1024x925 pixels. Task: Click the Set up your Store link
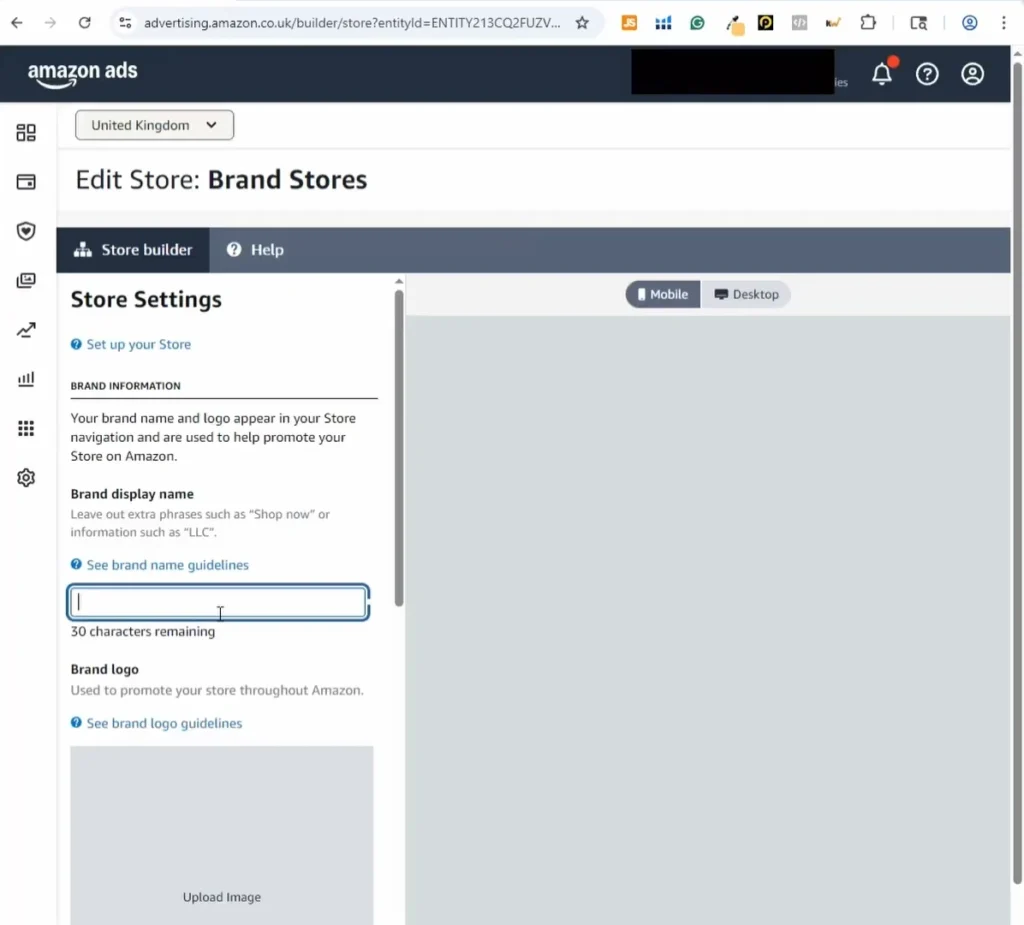coord(138,344)
